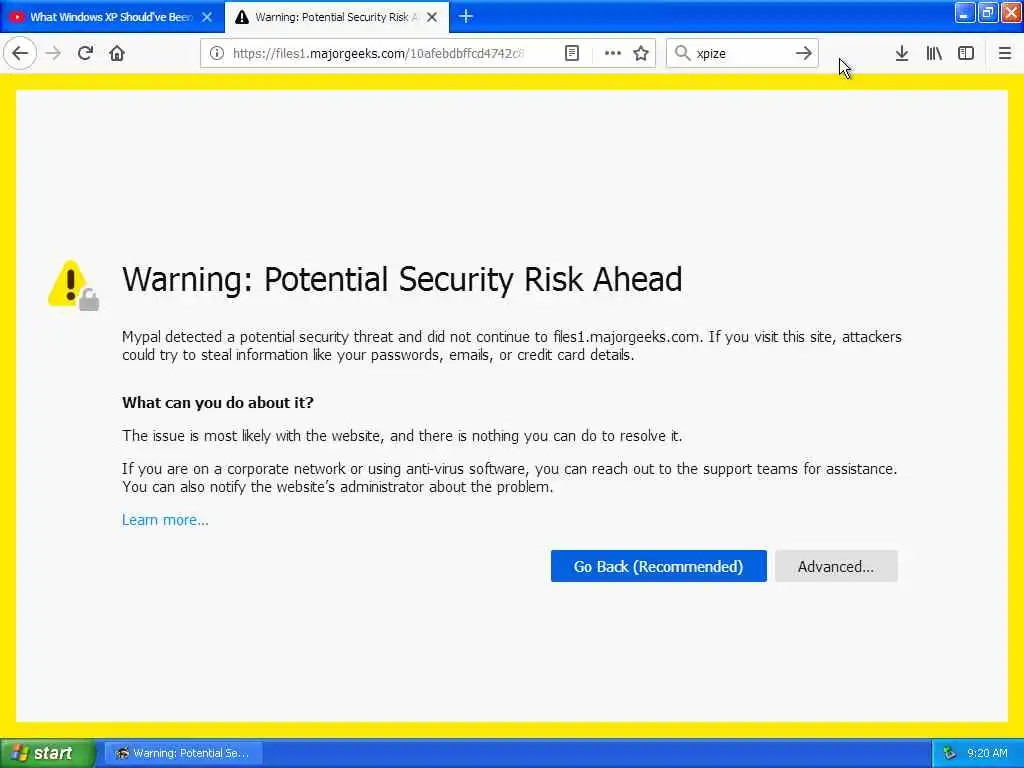Click the forward navigation arrow
Image resolution: width=1024 pixels, height=768 pixels.
click(53, 54)
